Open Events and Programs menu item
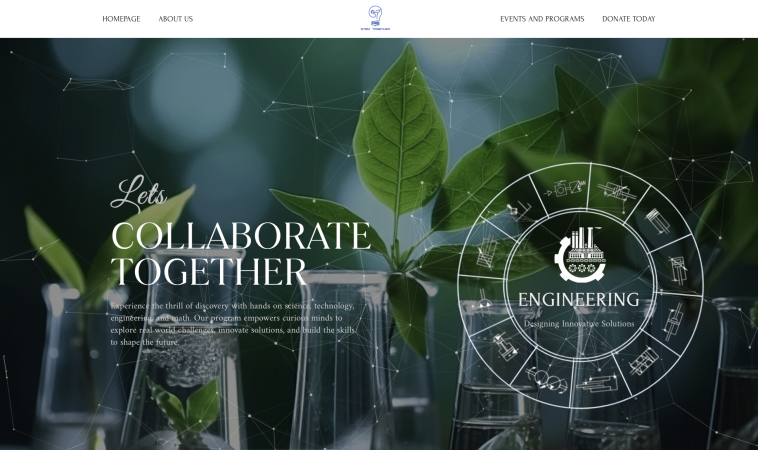 (x=542, y=19)
